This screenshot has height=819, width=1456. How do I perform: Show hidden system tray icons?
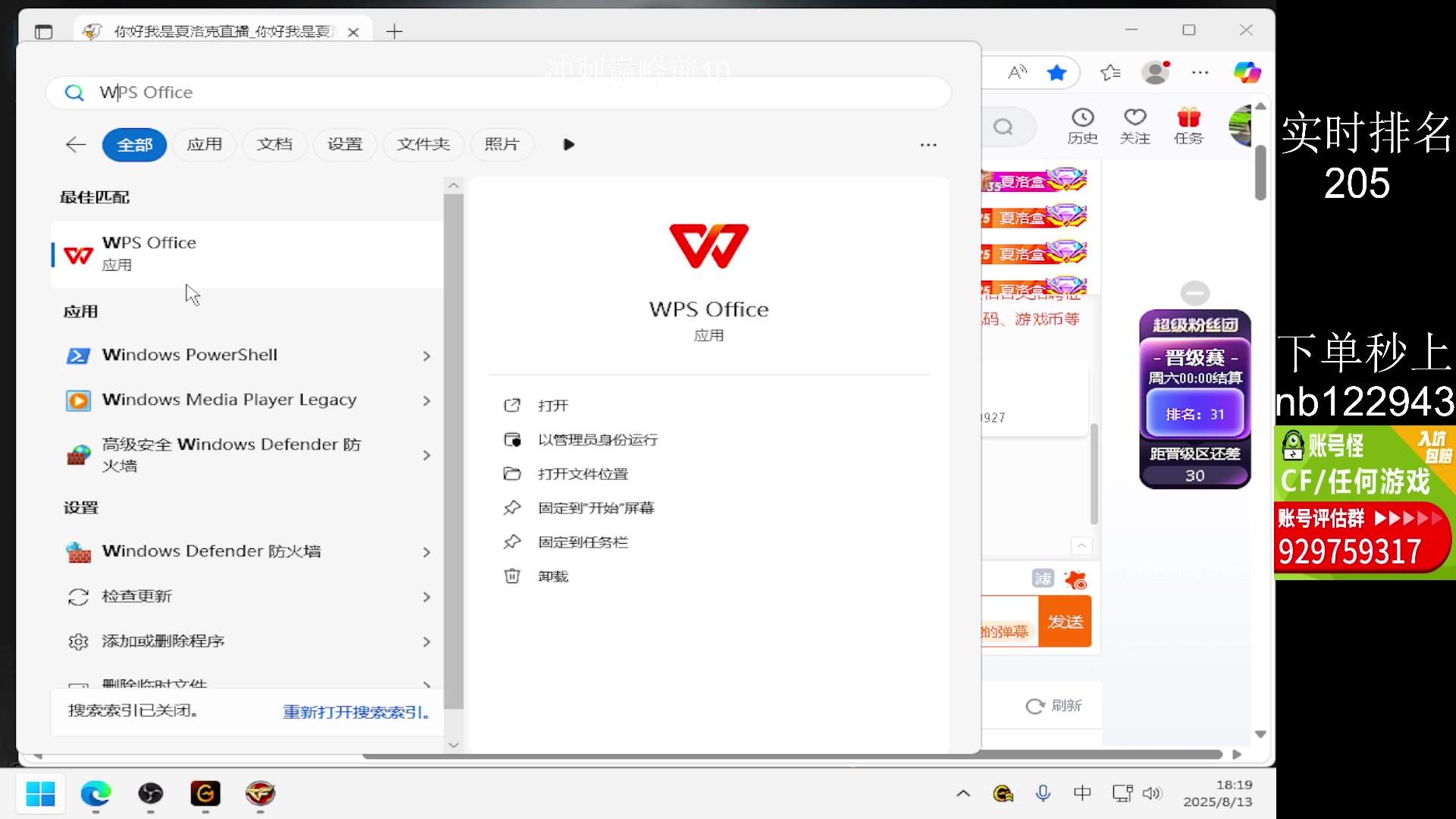963,794
